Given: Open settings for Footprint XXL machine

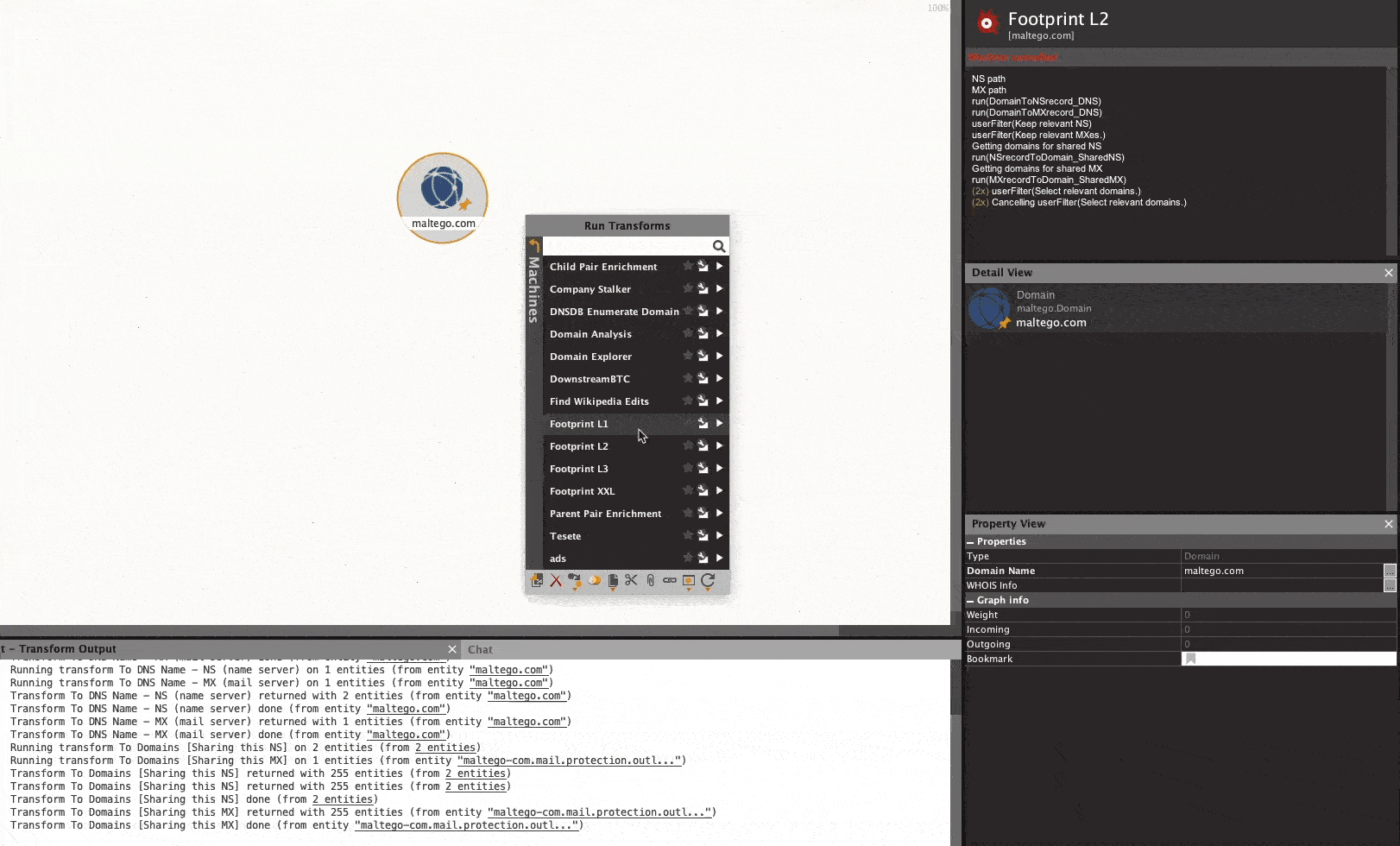Looking at the screenshot, I should (x=703, y=491).
